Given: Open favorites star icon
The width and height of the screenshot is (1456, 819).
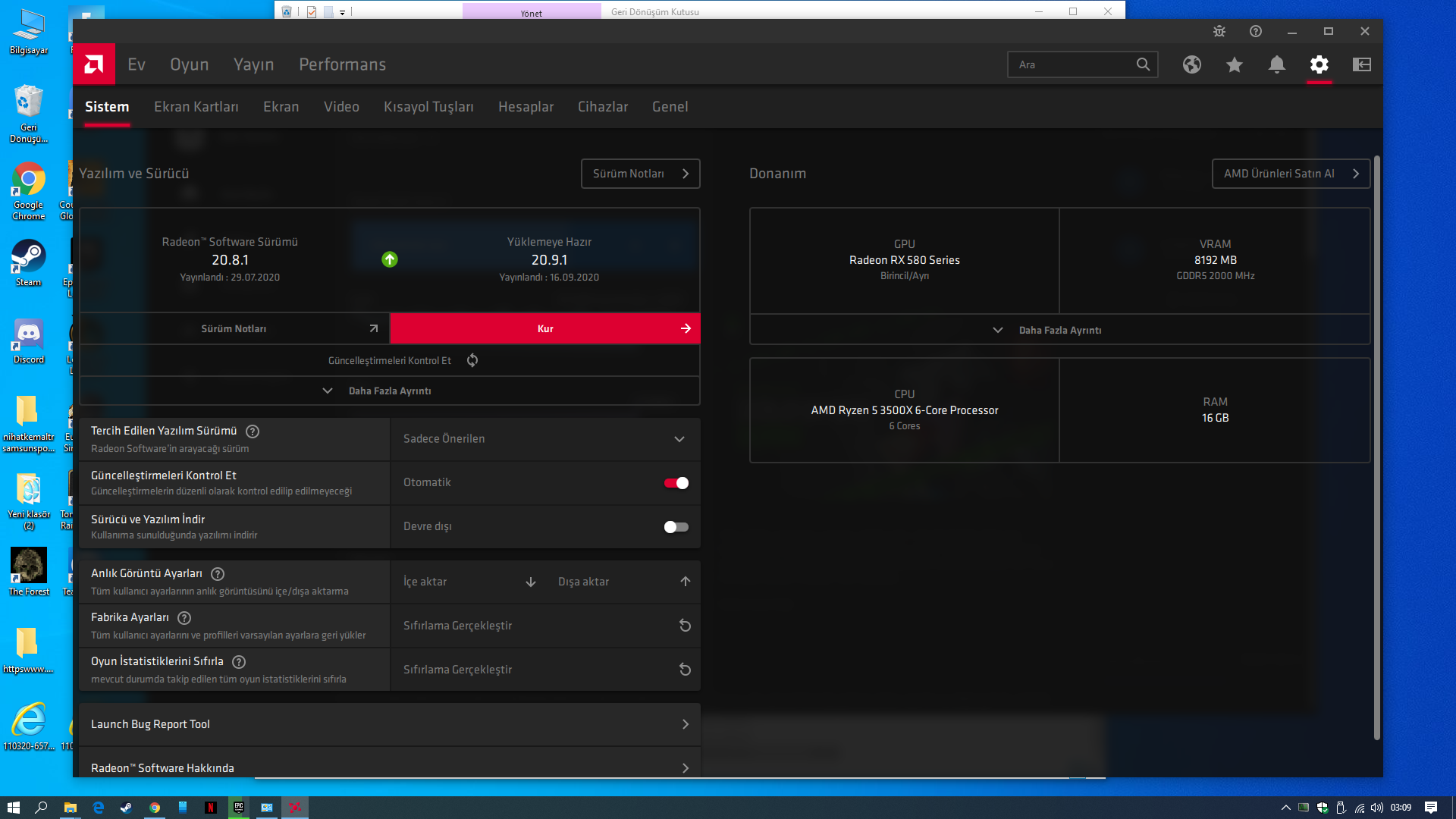Looking at the screenshot, I should (x=1235, y=64).
